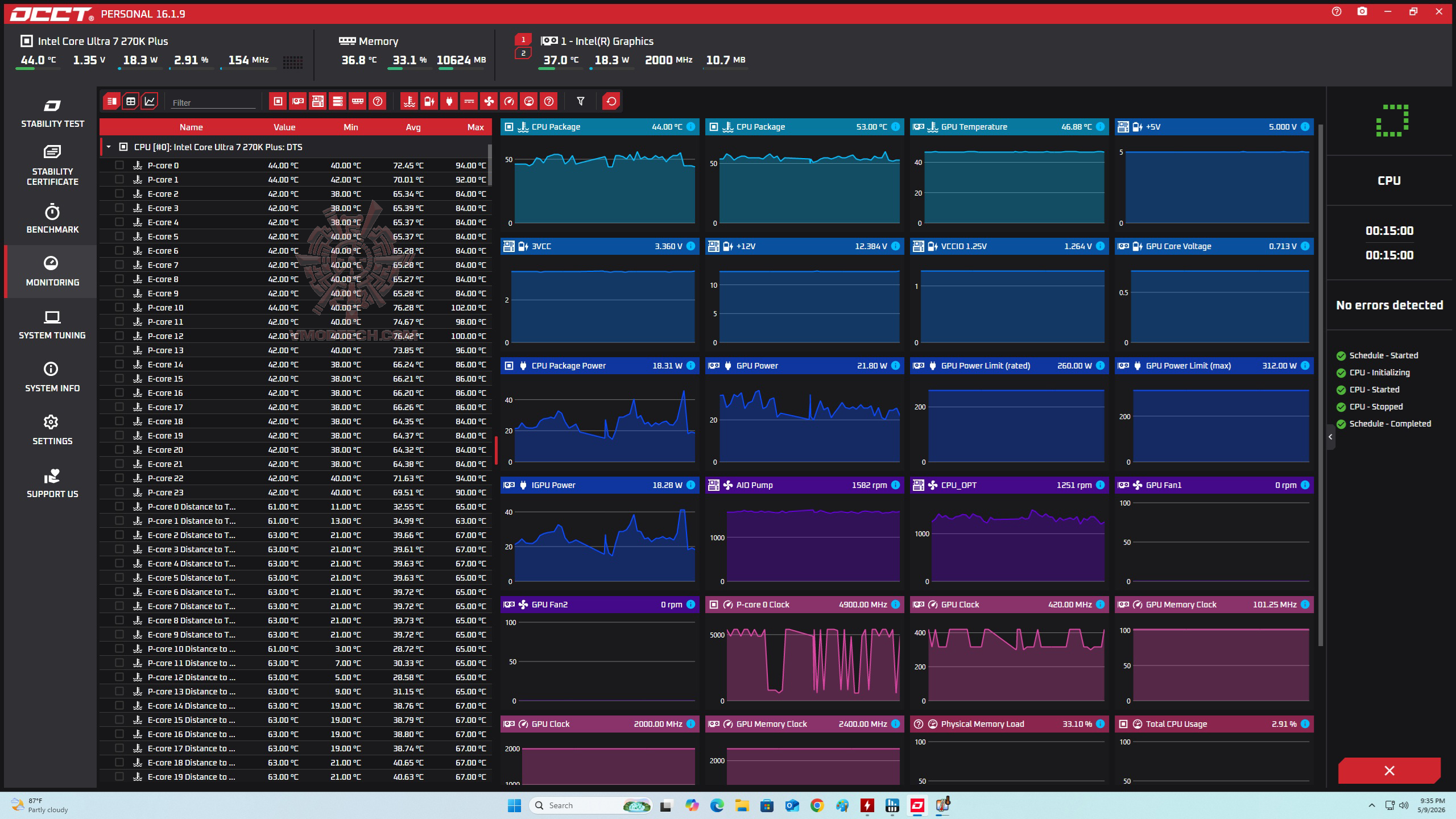Show hidden tray icons chevron in taskbar

coord(1371,805)
